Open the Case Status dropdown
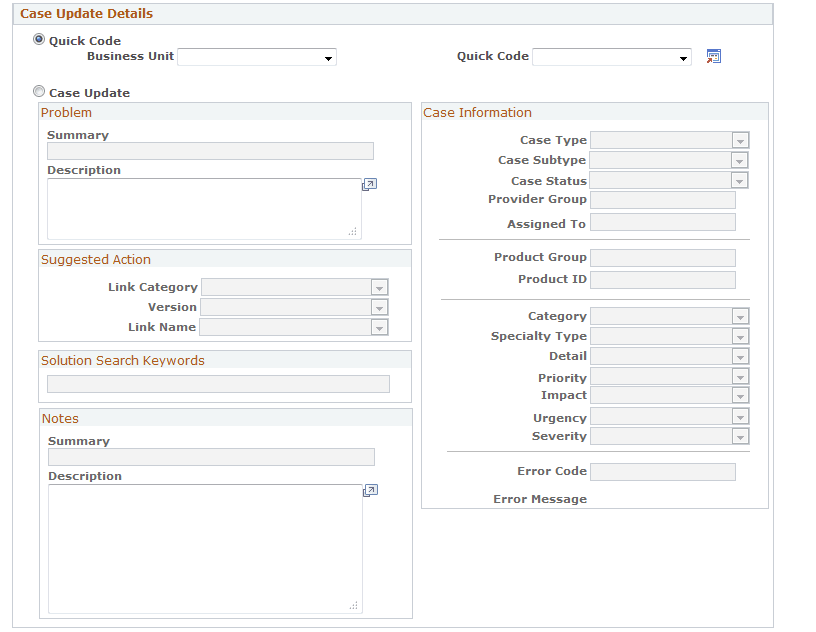The width and height of the screenshot is (816, 632). 739,180
